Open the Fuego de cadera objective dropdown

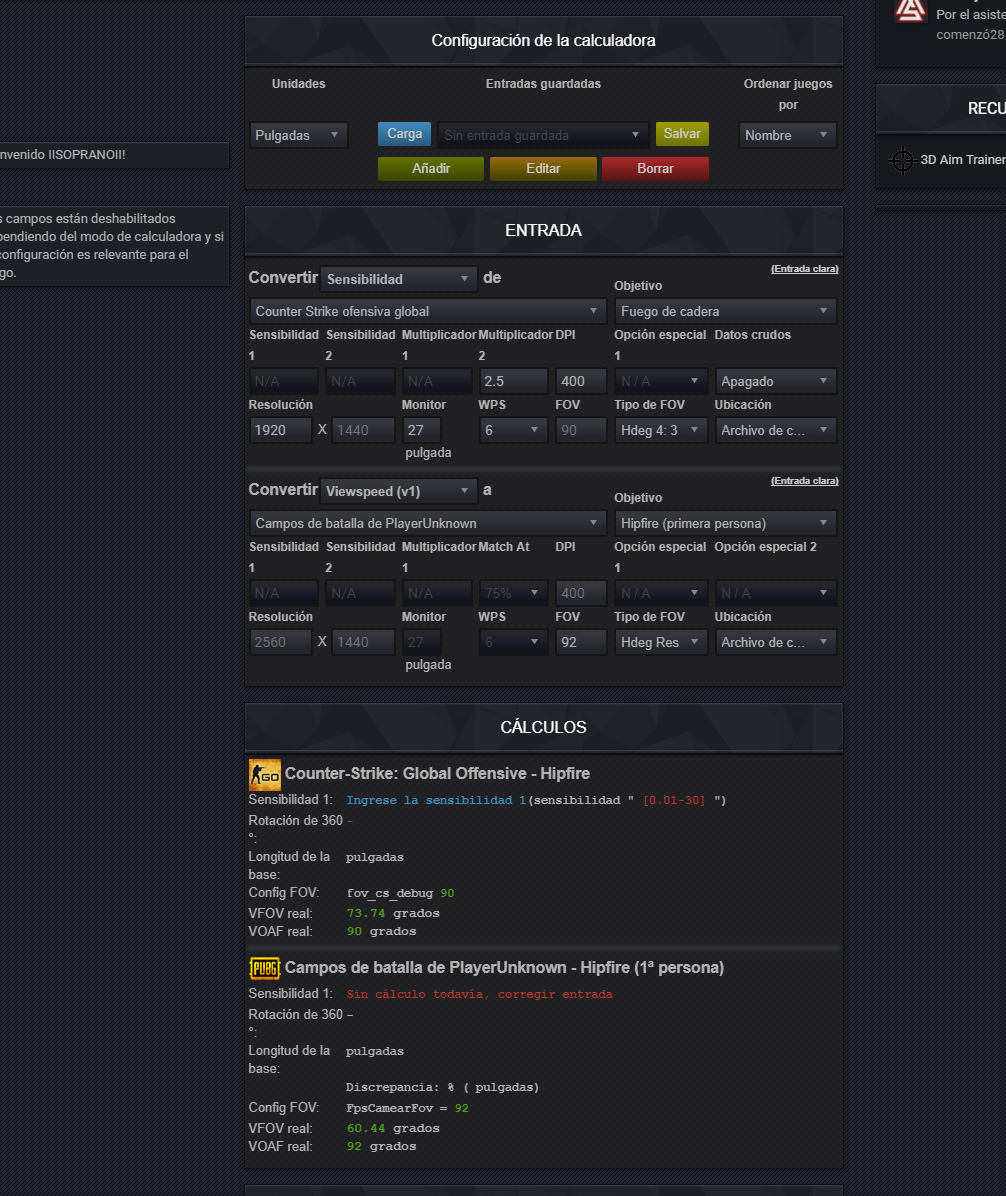tap(725, 311)
